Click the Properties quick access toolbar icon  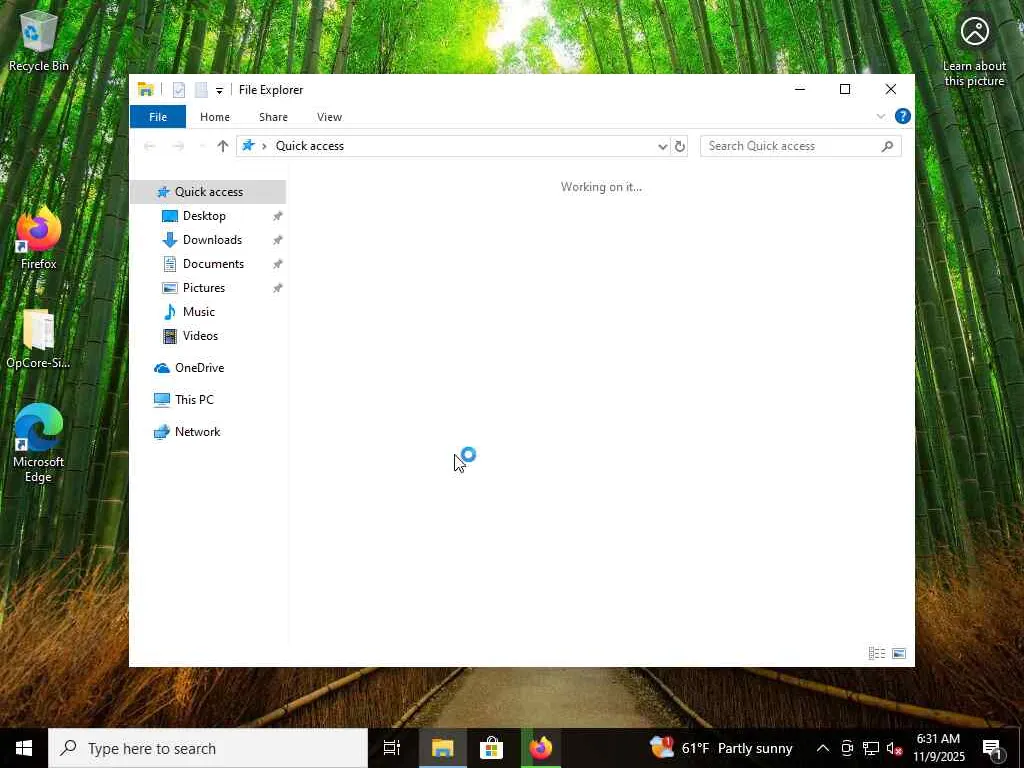tap(178, 90)
